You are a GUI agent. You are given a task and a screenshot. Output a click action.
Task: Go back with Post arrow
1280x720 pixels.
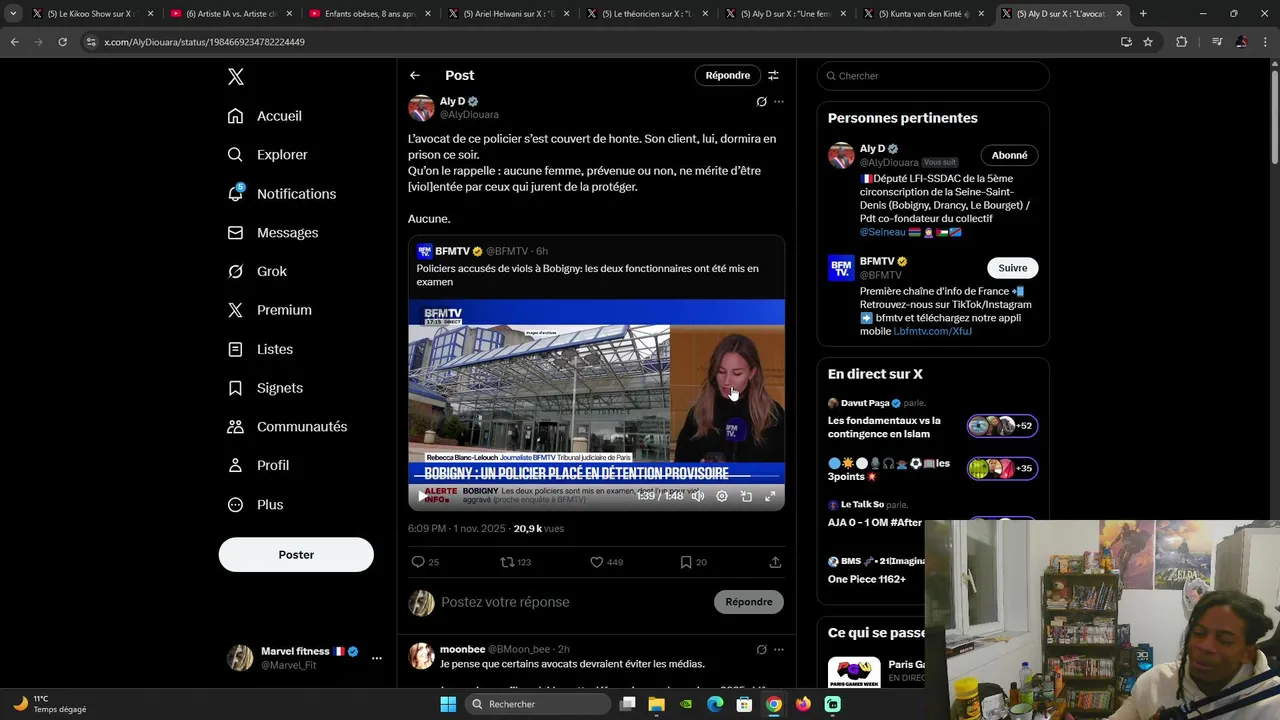coord(415,76)
